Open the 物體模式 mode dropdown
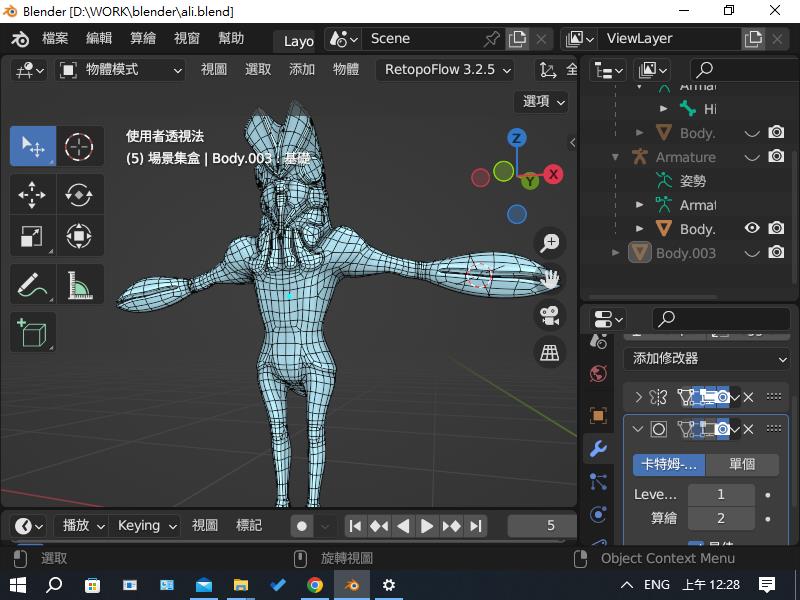The image size is (800, 600). pyautogui.click(x=121, y=70)
